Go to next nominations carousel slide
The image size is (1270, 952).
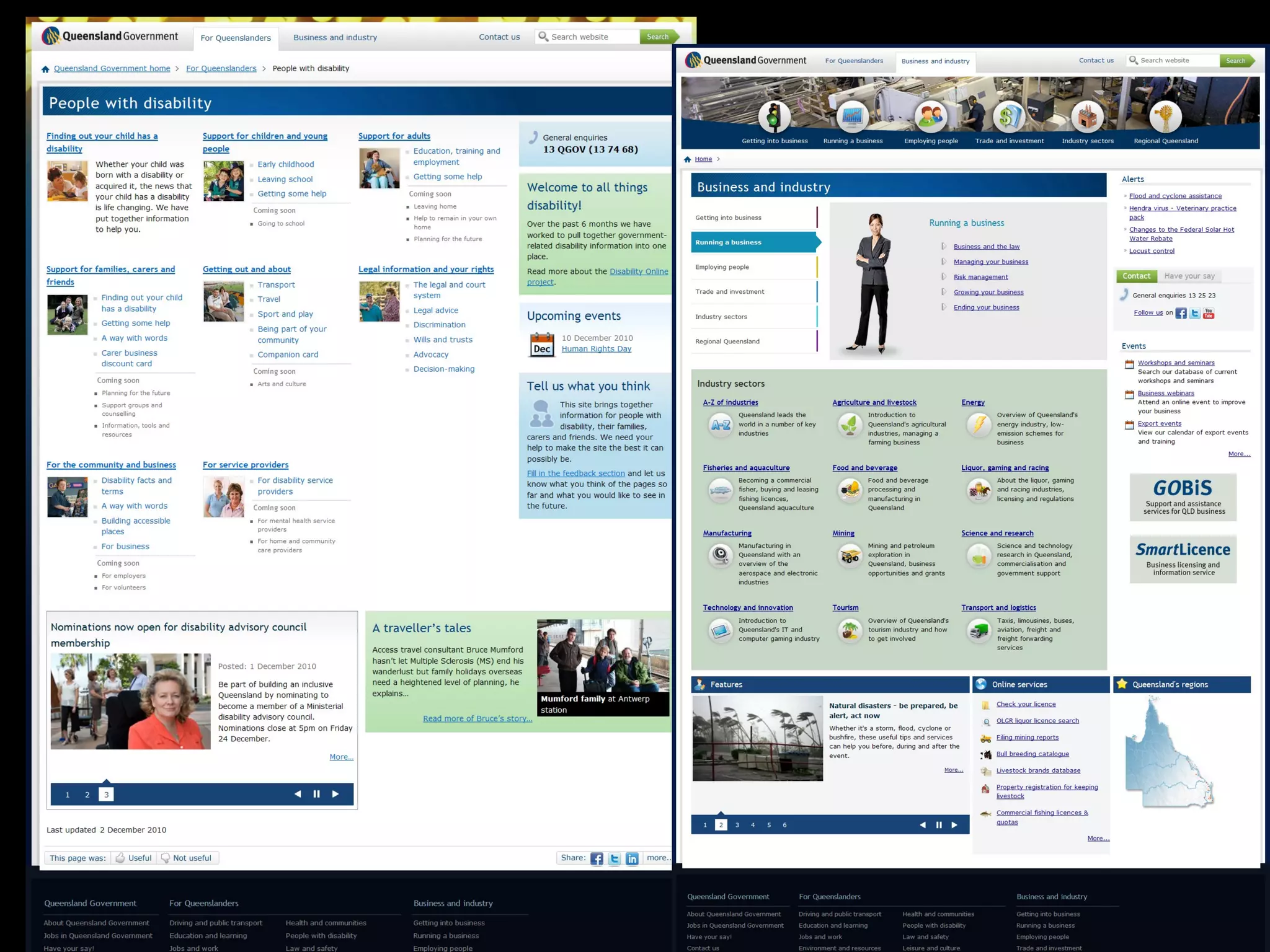coord(335,794)
